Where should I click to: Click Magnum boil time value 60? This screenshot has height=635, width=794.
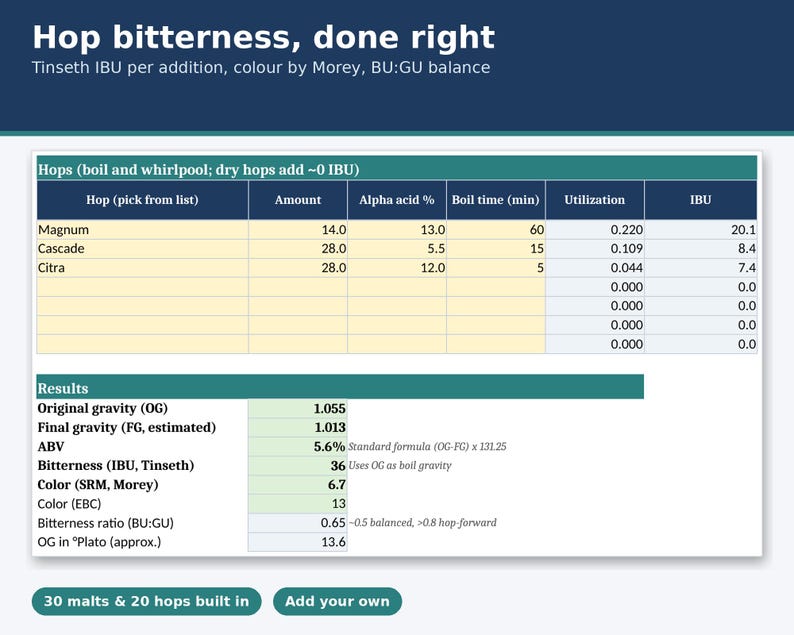pyautogui.click(x=496, y=229)
